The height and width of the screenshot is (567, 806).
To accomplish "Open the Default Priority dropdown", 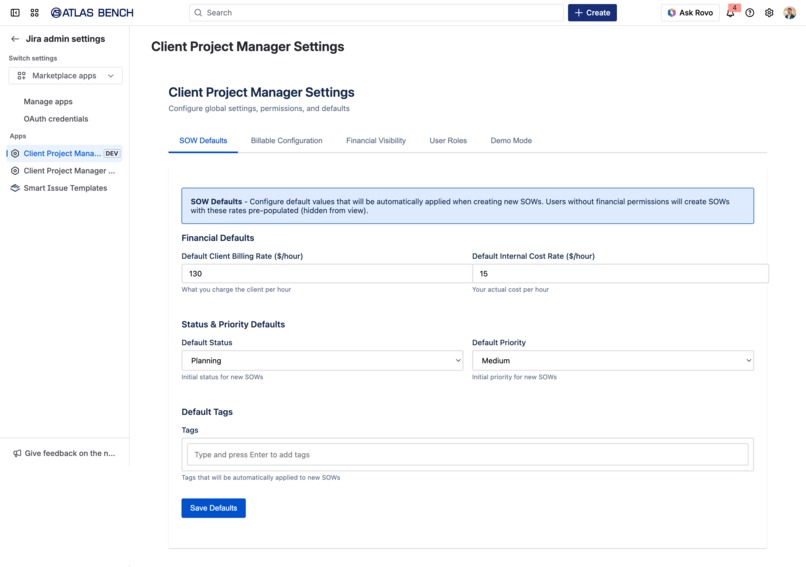I will pos(613,360).
